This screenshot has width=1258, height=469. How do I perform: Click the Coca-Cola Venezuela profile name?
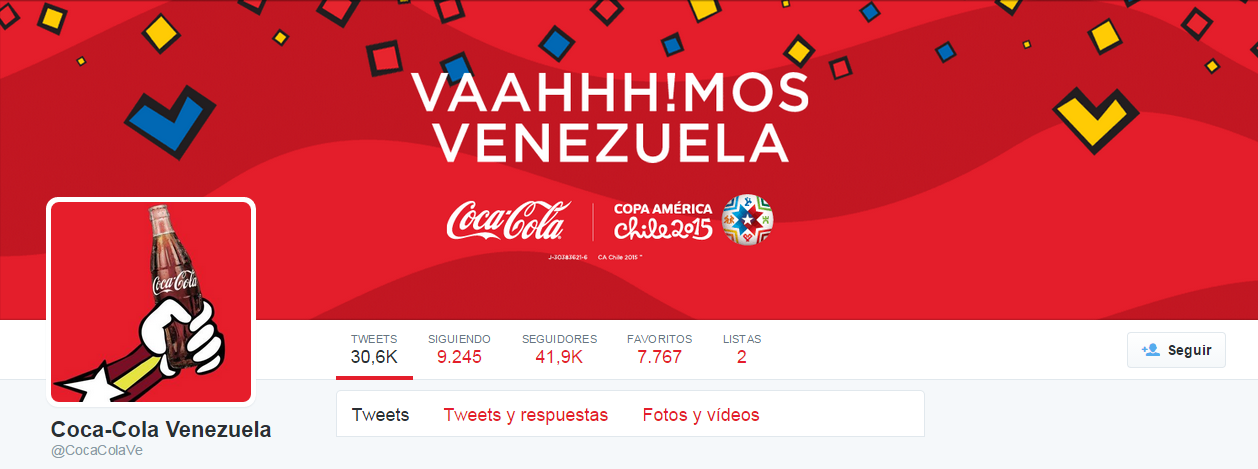pyautogui.click(x=161, y=430)
